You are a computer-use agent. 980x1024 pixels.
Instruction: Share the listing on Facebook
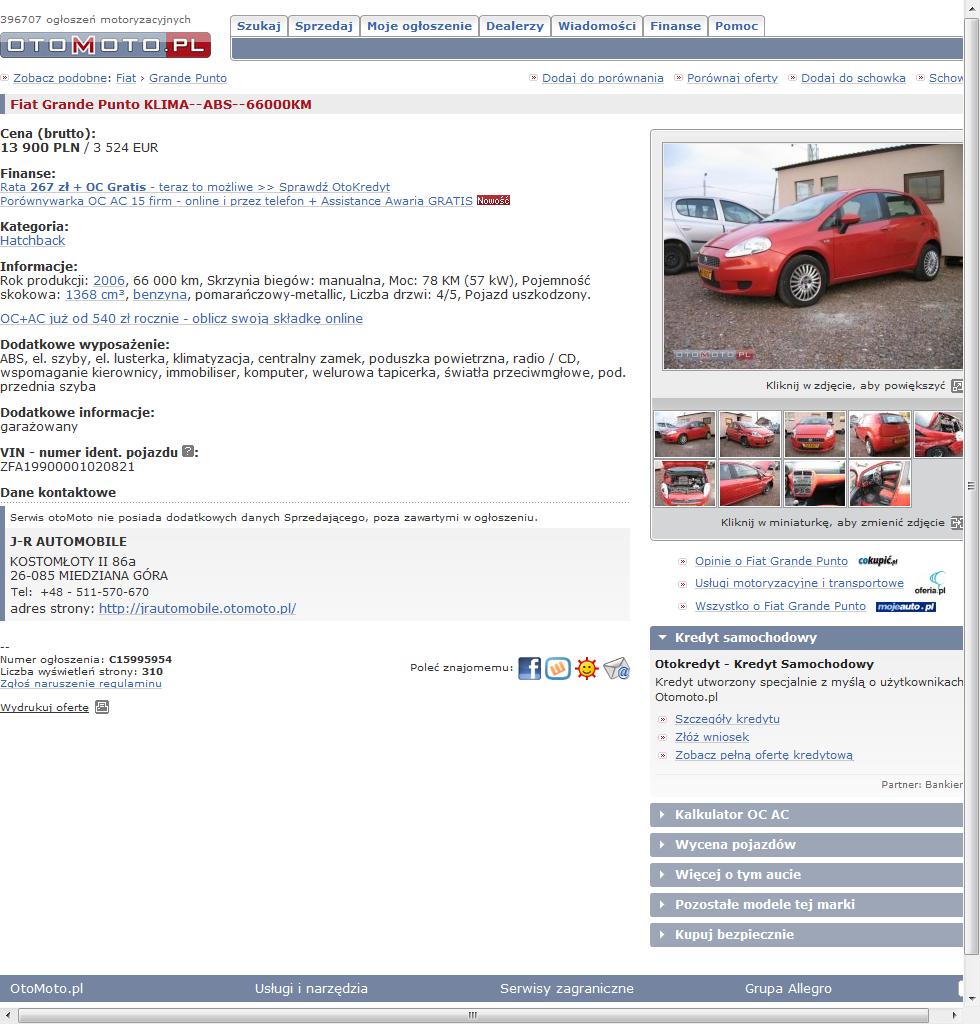[x=530, y=668]
